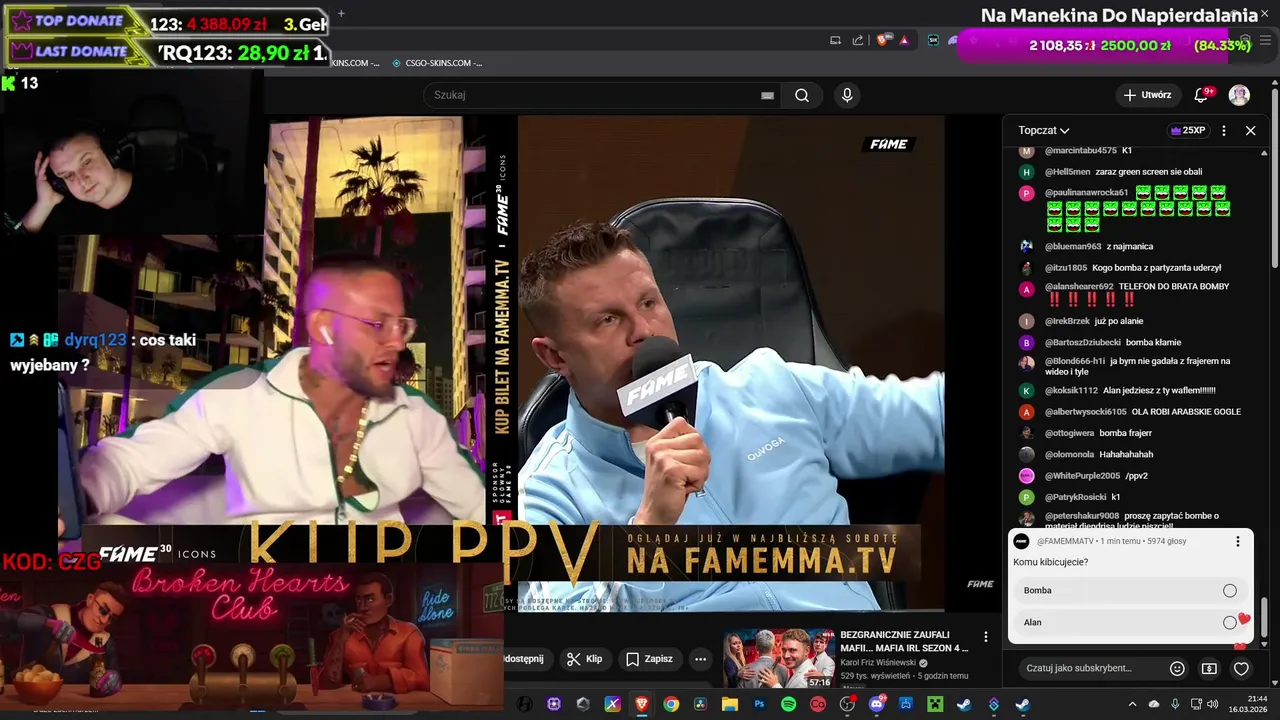The height and width of the screenshot is (720, 1280).
Task: Click chat username @ottogiwera
Action: (1070, 433)
